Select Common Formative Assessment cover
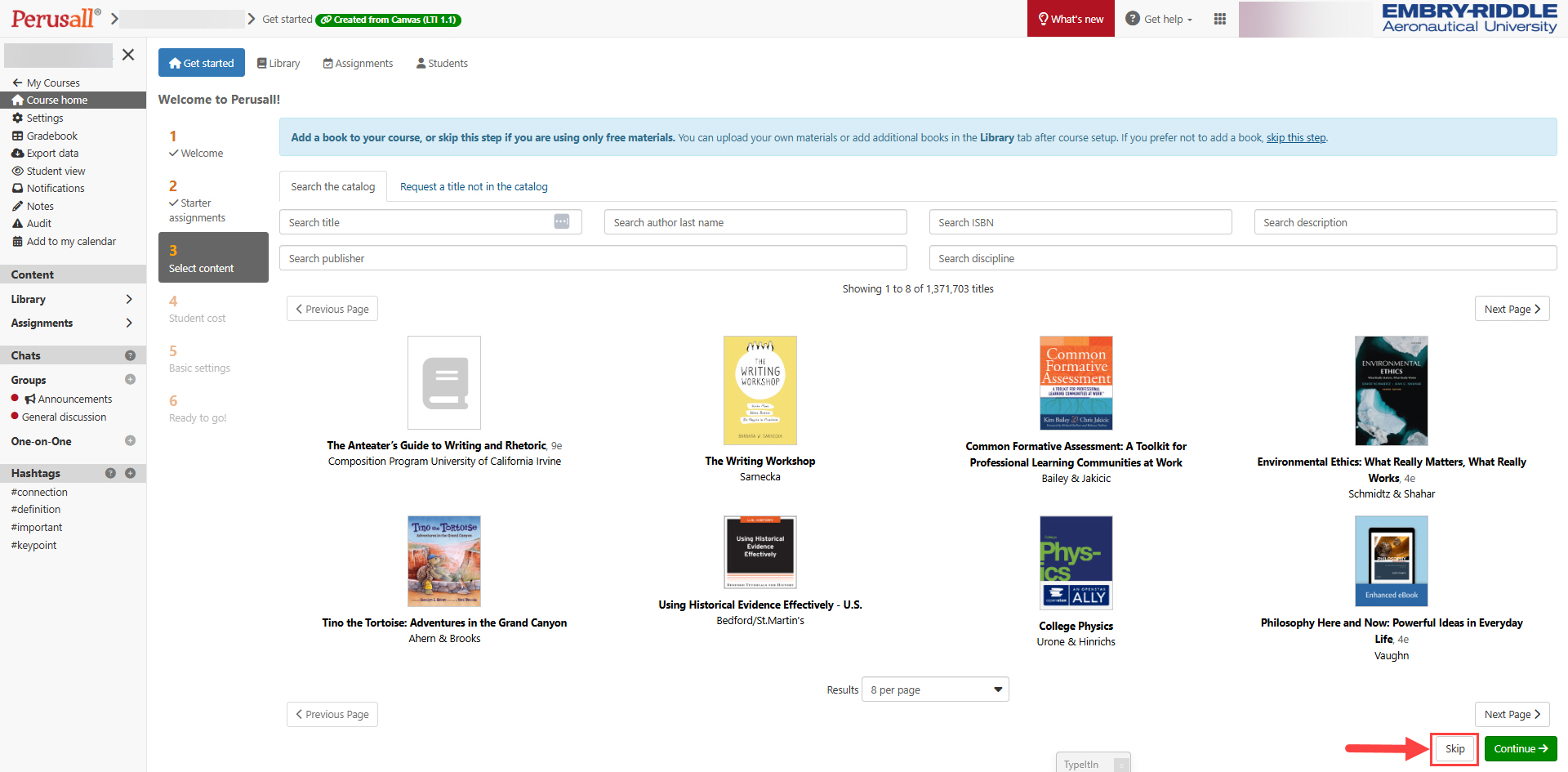1568x772 pixels. tap(1076, 383)
